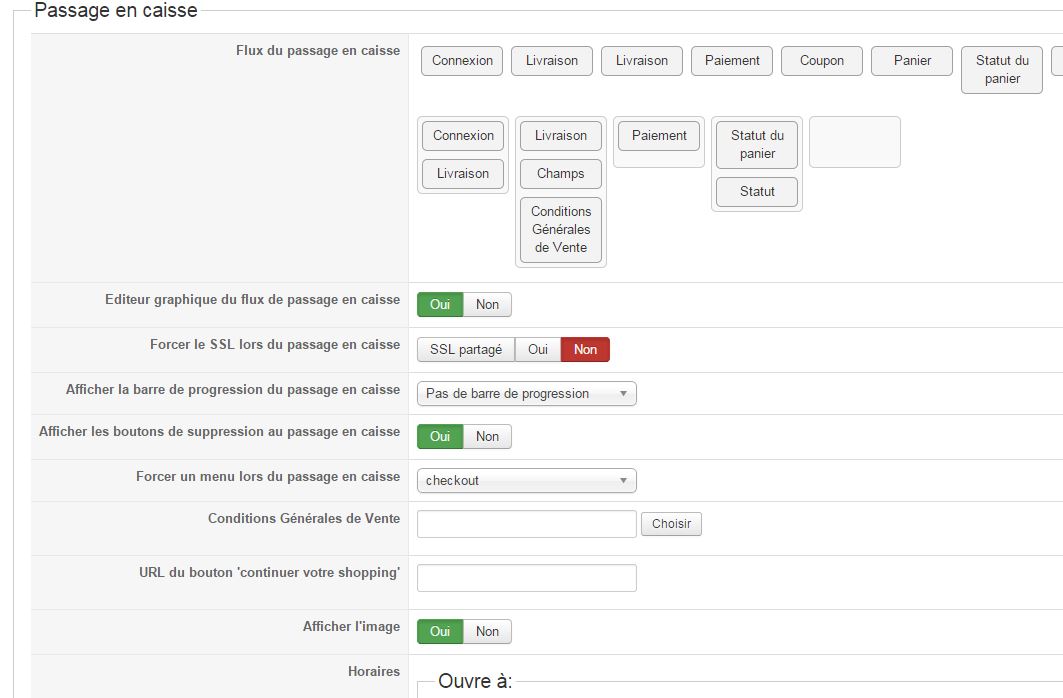Select the Conditions Générales de Vente workflow block

[x=561, y=230]
